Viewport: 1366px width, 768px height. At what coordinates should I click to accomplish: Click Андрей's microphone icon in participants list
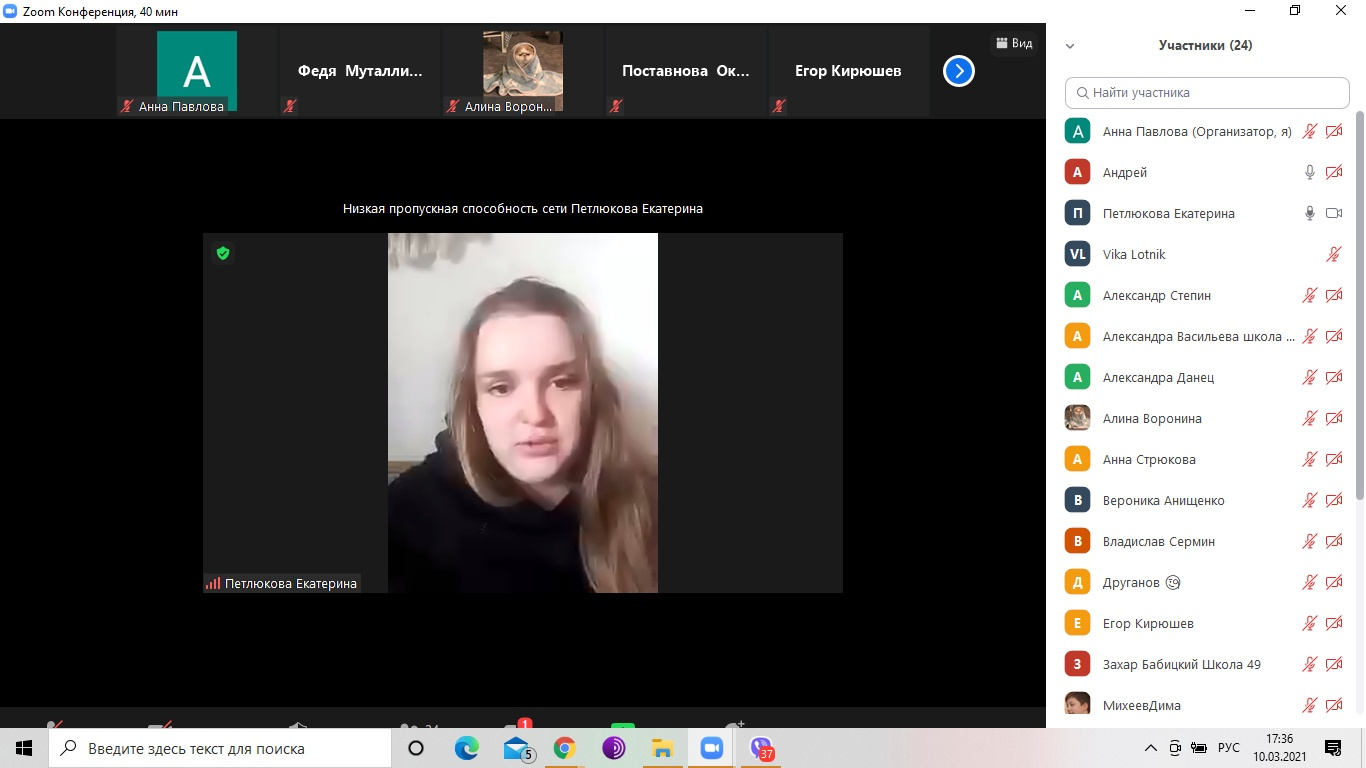pos(1310,172)
